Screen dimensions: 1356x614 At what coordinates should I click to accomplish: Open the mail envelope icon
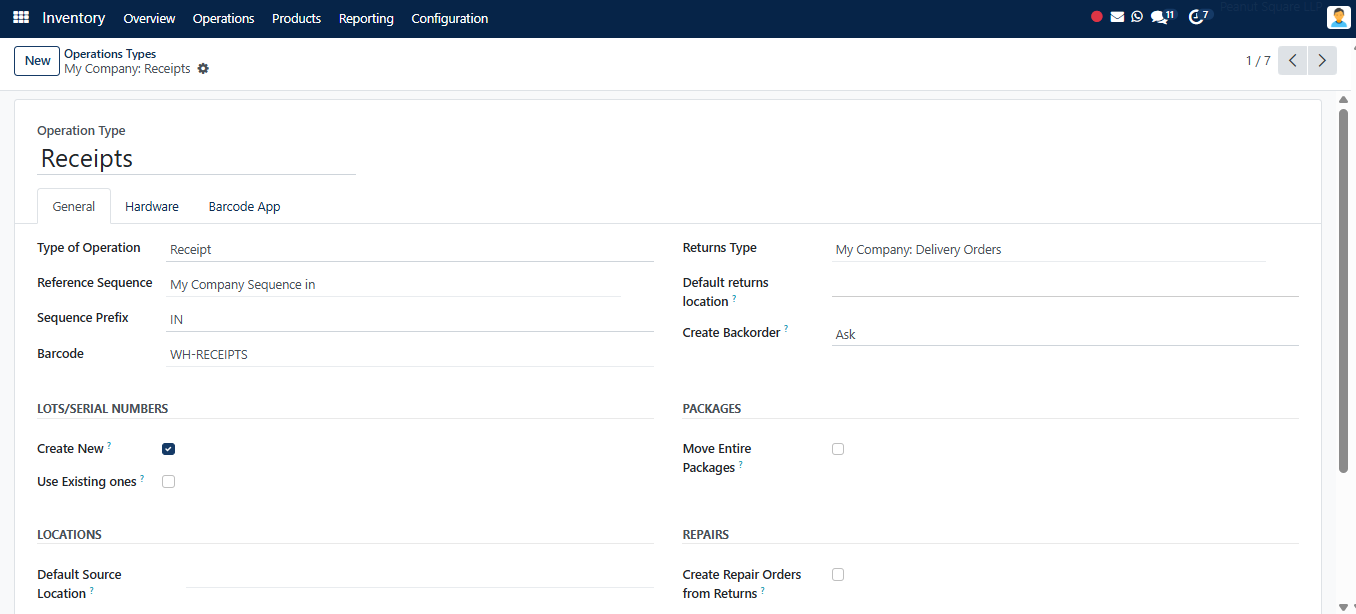pyautogui.click(x=1117, y=17)
